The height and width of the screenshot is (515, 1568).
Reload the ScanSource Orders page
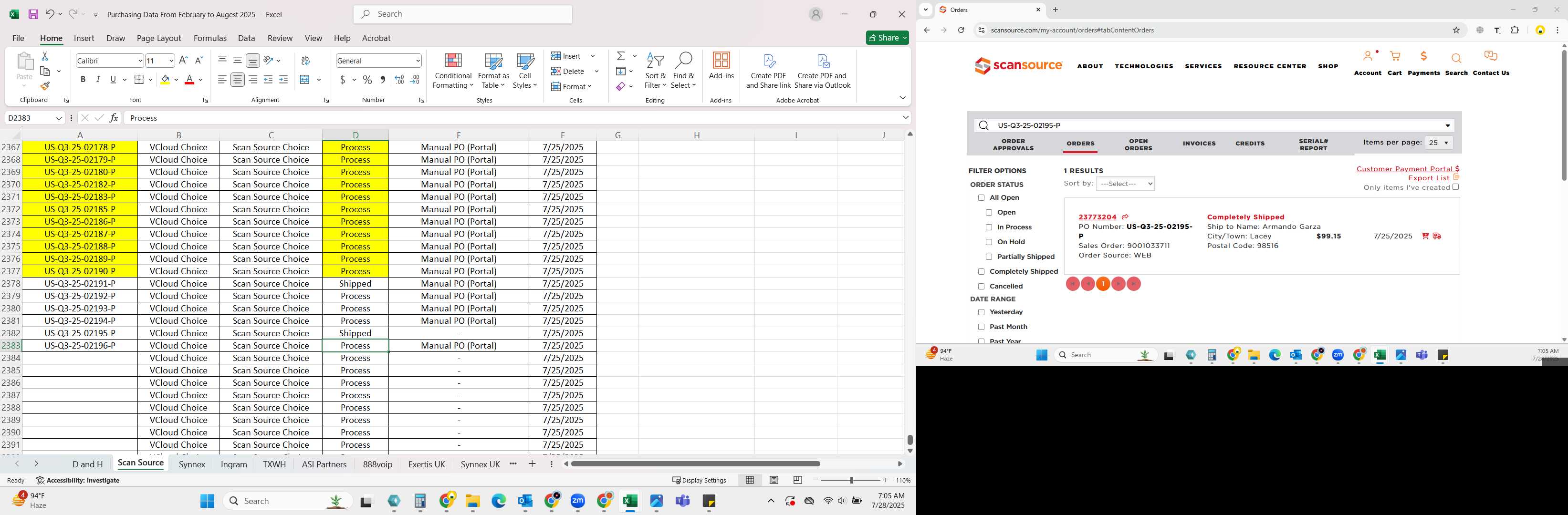(961, 30)
